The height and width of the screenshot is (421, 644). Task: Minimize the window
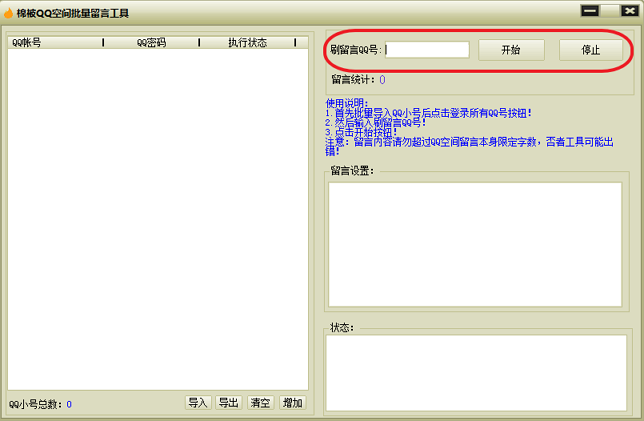click(590, 11)
